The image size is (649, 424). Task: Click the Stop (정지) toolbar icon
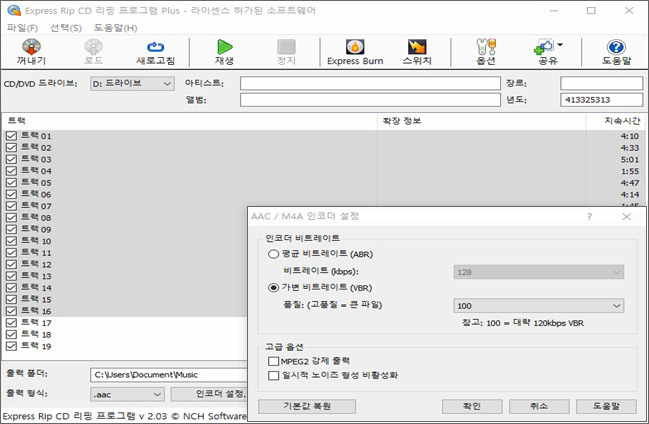[x=286, y=47]
